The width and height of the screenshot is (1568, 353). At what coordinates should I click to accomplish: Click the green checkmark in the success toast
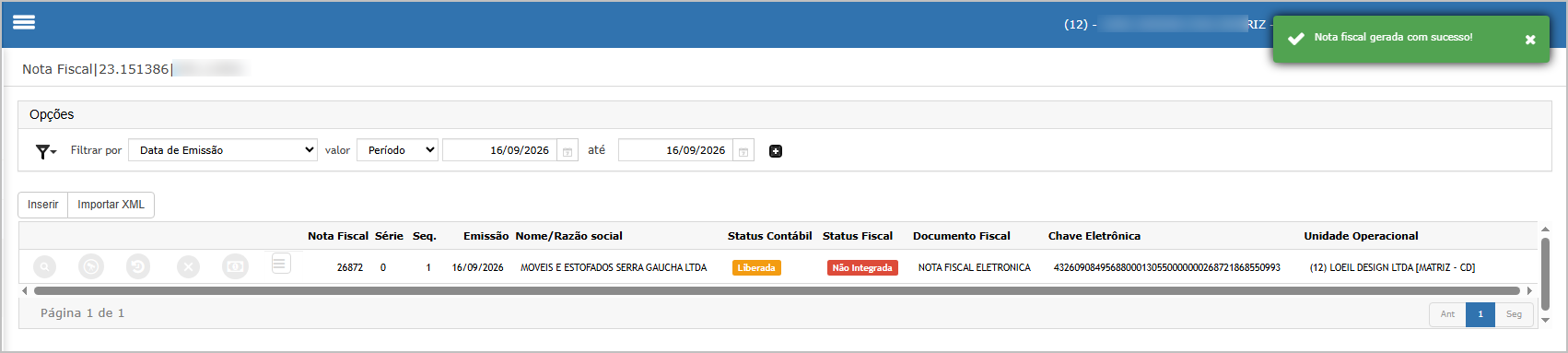coord(1295,39)
